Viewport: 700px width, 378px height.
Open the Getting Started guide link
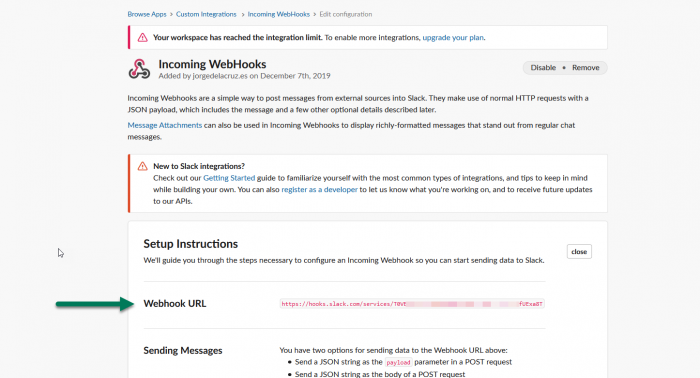[229, 178]
